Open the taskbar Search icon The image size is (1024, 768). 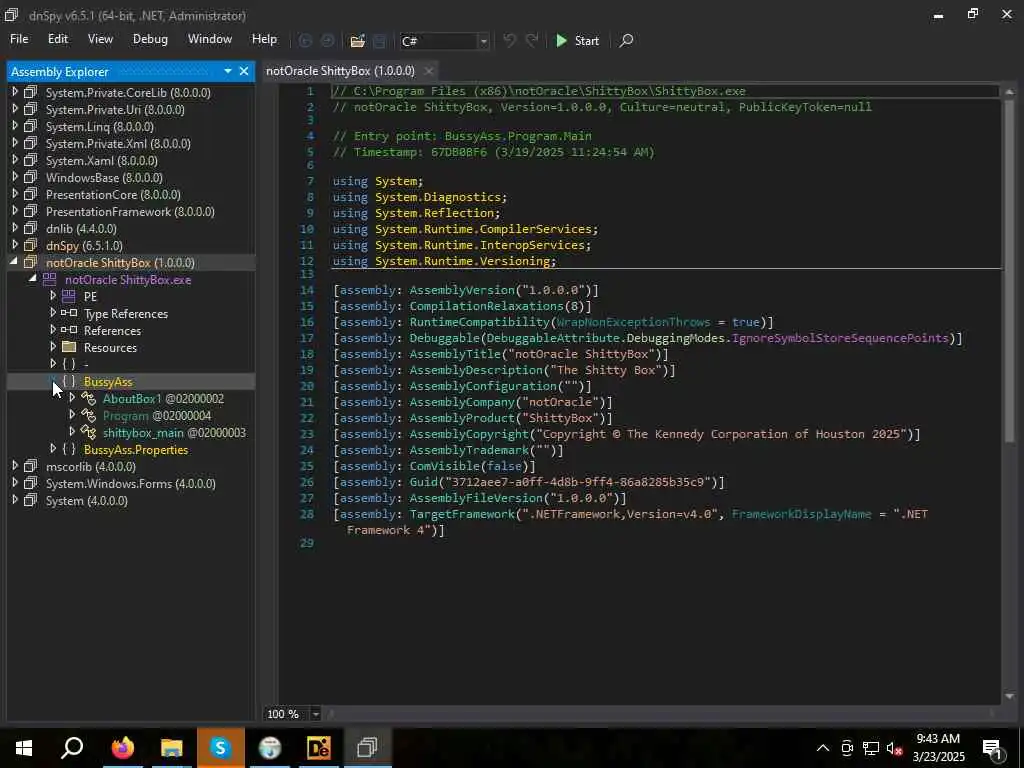pos(72,747)
